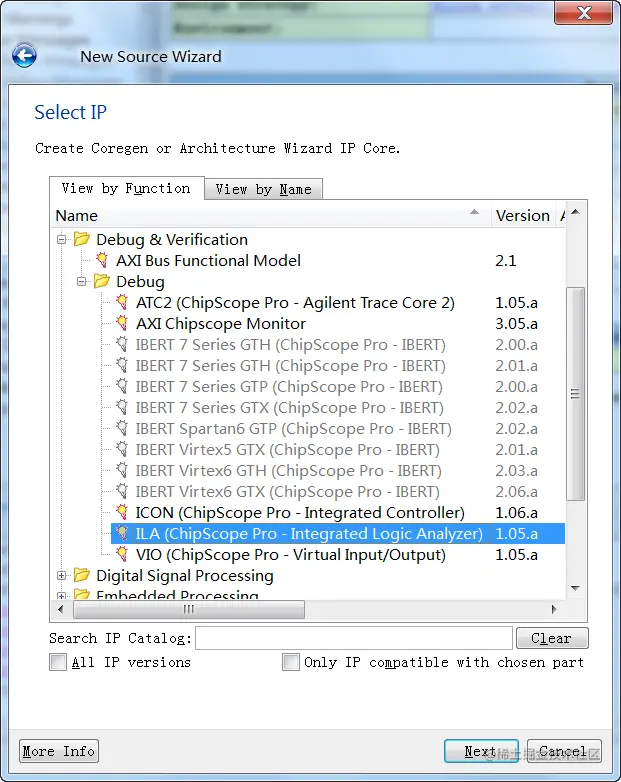The height and width of the screenshot is (782, 621).
Task: Select IBERT 7 Series GTP entry
Action: click(289, 387)
